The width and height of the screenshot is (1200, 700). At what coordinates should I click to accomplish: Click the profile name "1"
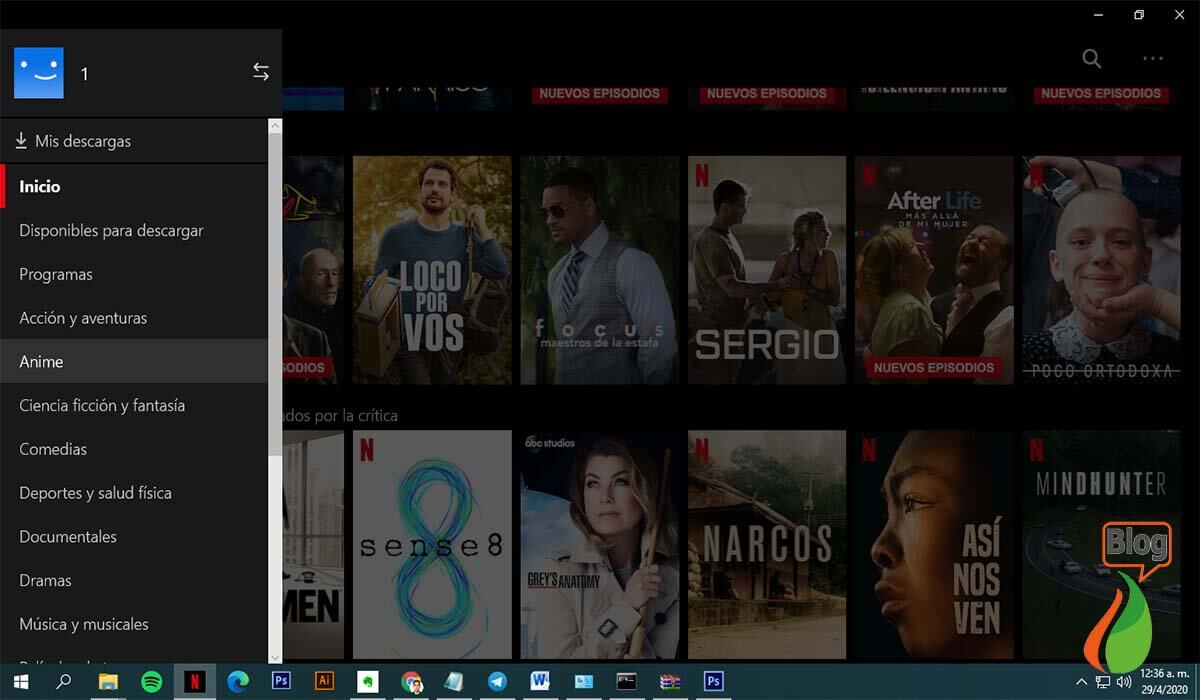pos(85,74)
